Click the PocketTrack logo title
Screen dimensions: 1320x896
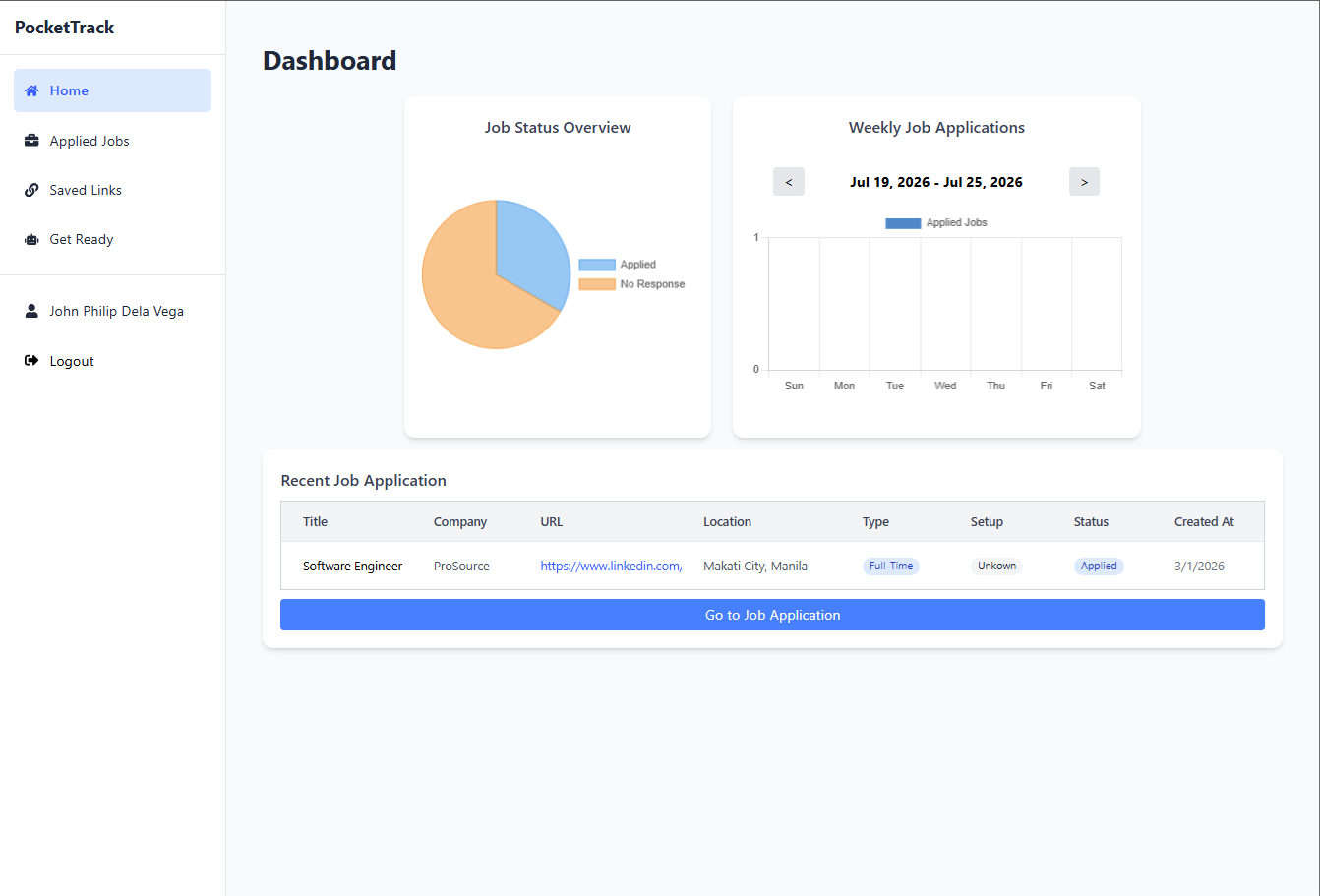pos(64,28)
